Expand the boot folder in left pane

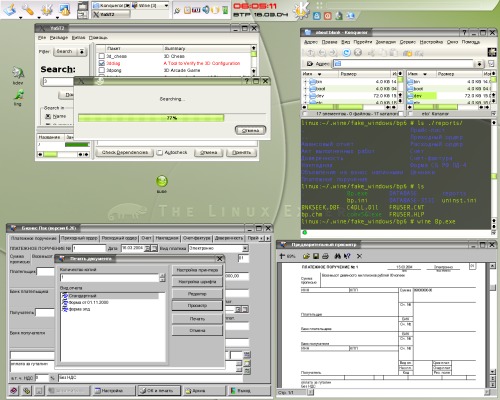coord(306,89)
